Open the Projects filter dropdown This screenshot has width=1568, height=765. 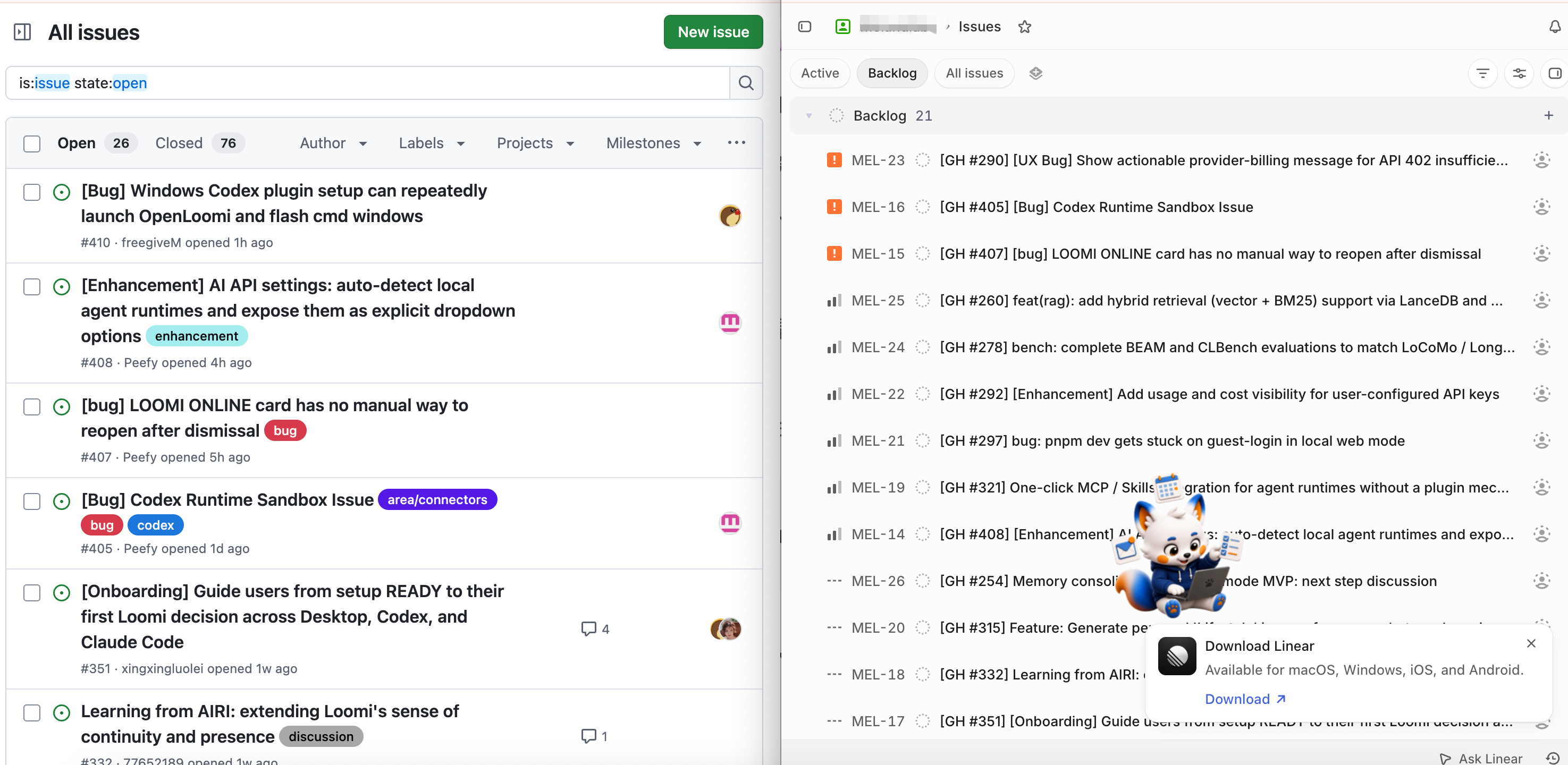pyautogui.click(x=535, y=143)
